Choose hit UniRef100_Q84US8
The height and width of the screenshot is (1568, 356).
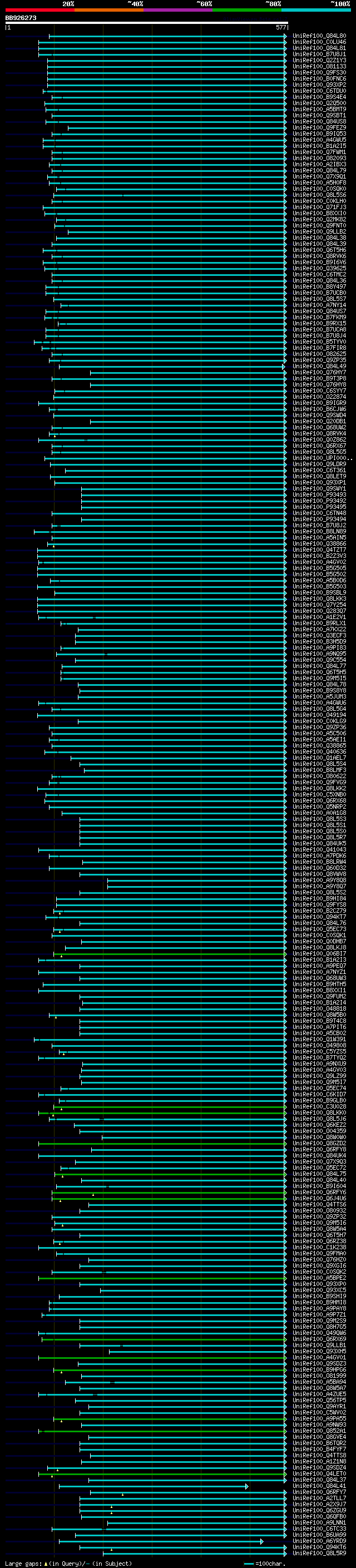319,122
